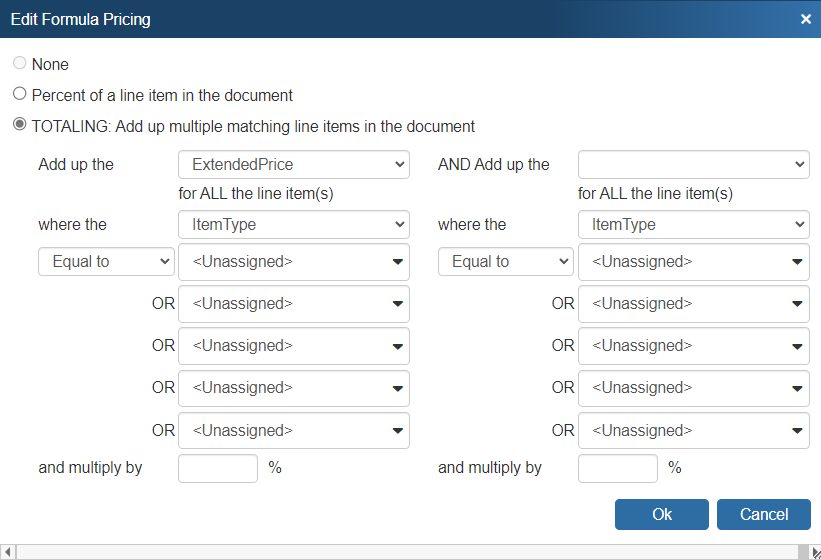
Task: Open the ExtendedPrice dropdown
Action: pyautogui.click(x=293, y=164)
